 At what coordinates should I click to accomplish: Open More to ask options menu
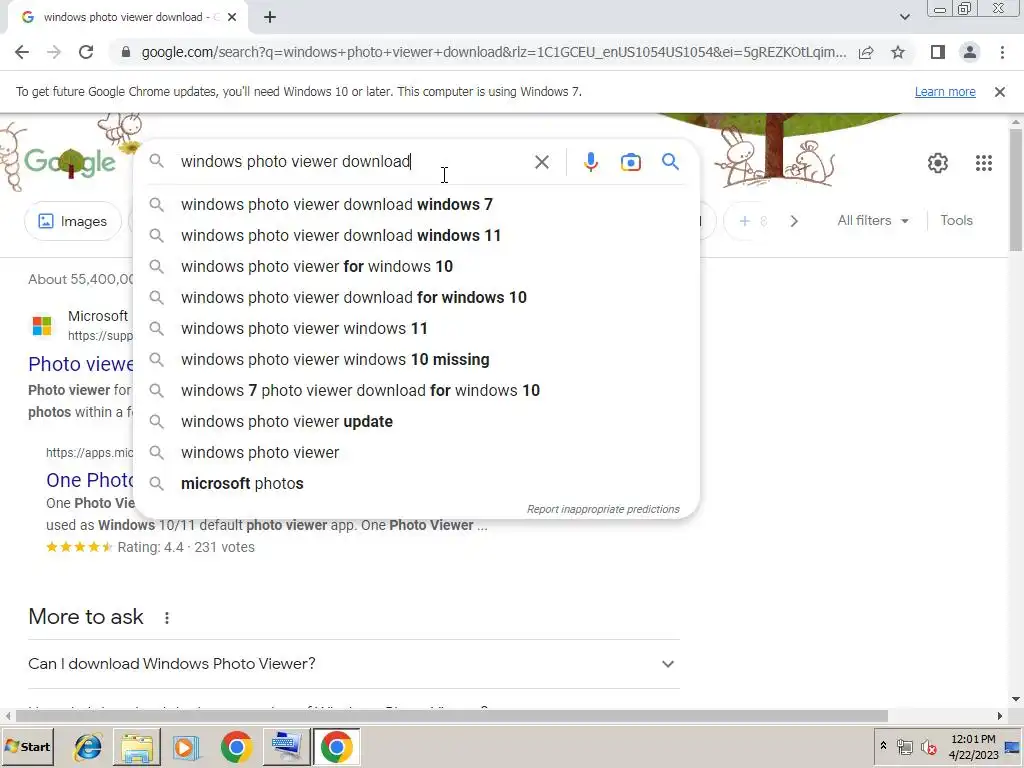coord(167,618)
